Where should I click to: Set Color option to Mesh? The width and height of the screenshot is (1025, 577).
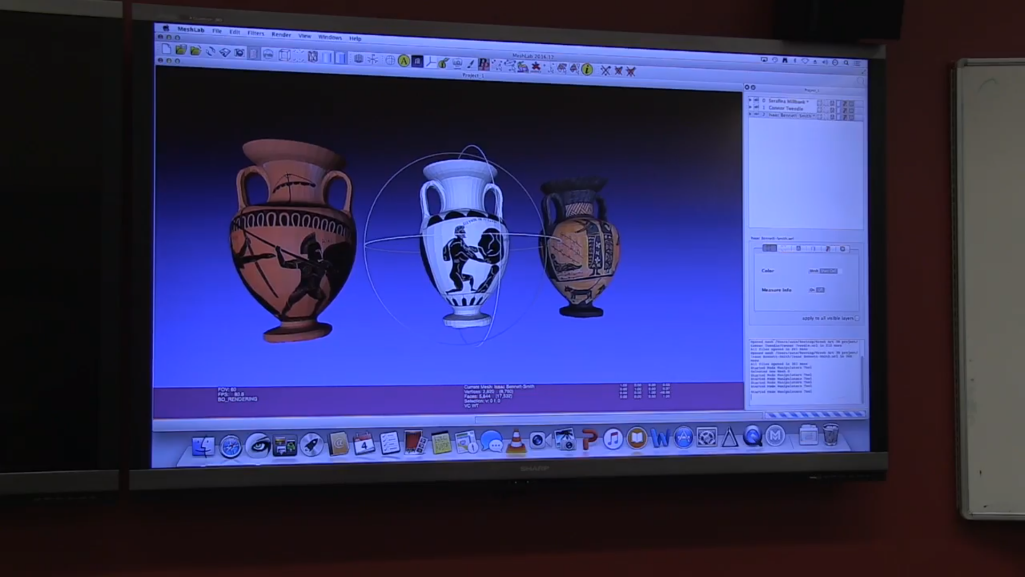[x=814, y=271]
